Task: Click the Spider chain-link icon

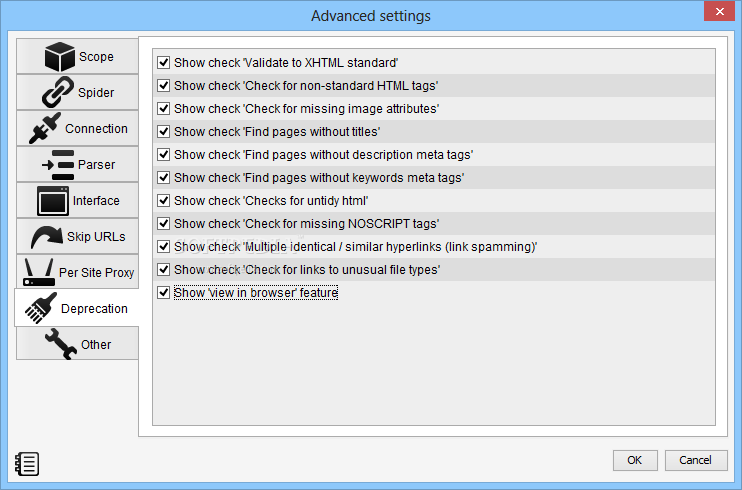Action: click(58, 92)
